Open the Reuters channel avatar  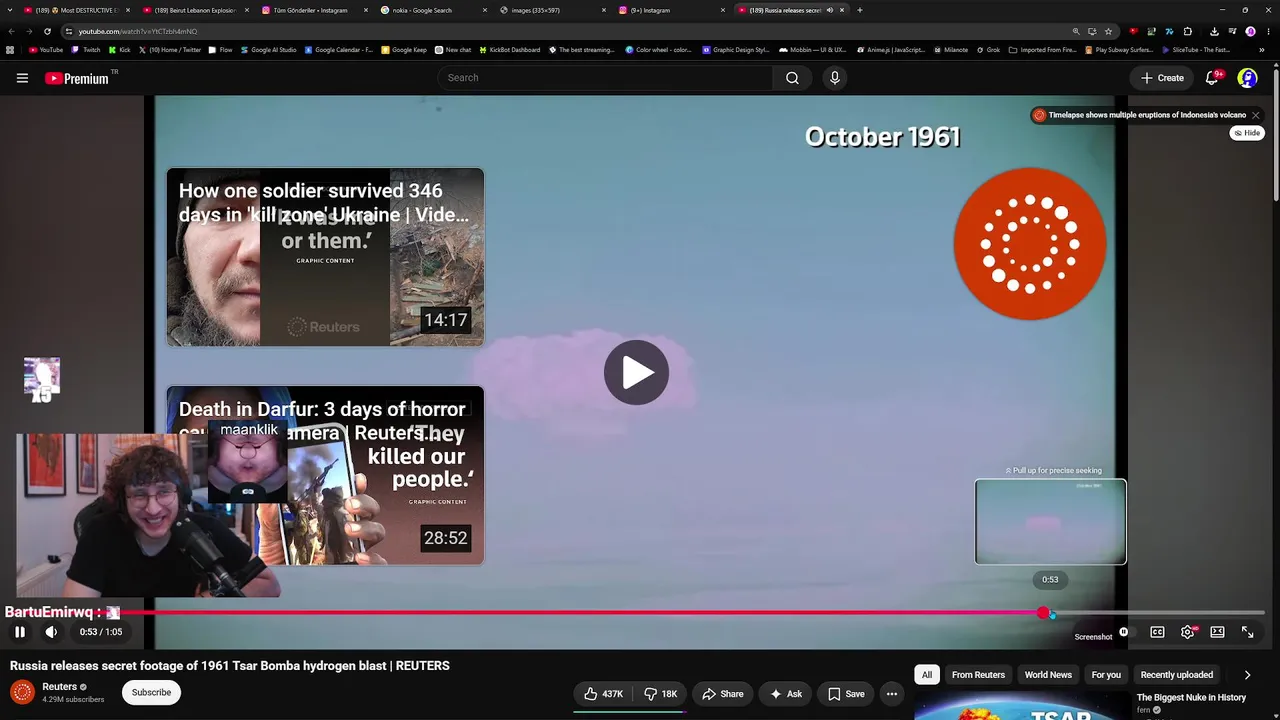pyautogui.click(x=22, y=692)
